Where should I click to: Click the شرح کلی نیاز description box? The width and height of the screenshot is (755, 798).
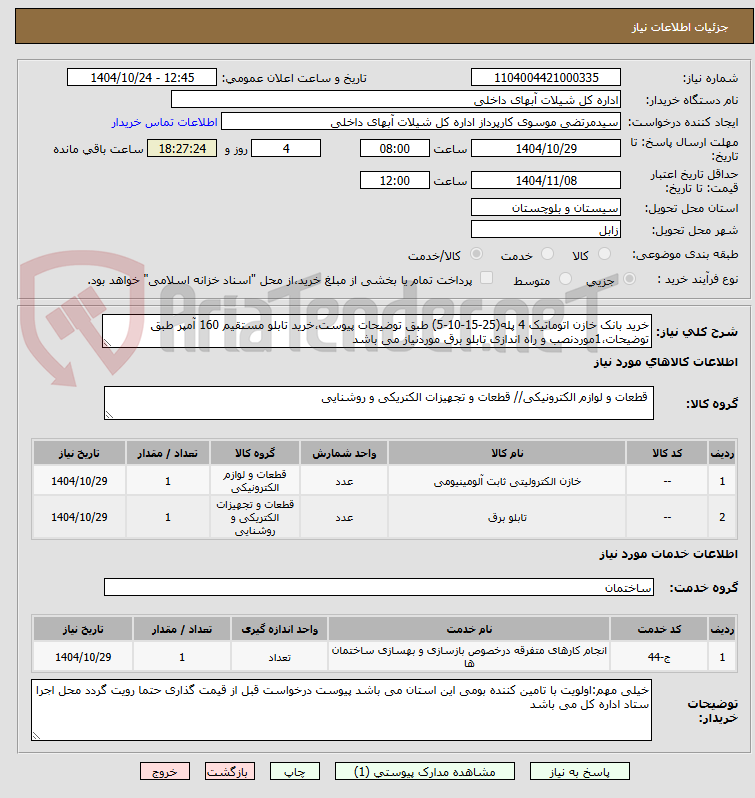[377, 331]
